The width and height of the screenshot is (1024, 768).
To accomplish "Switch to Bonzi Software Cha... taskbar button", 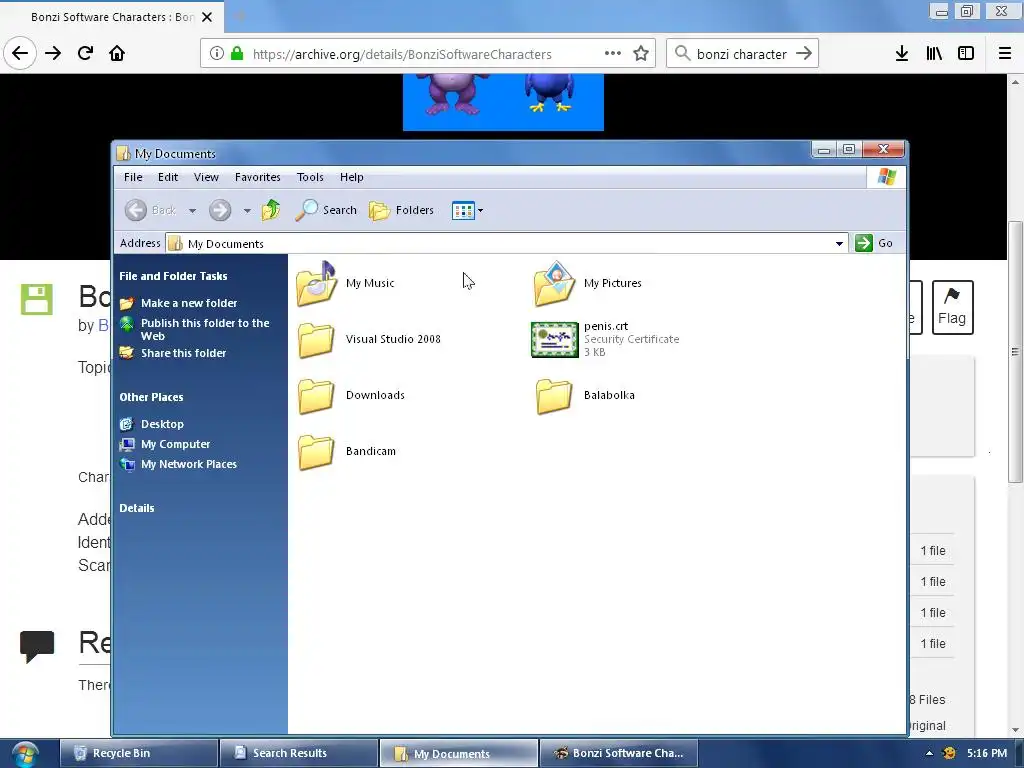I will [618, 753].
